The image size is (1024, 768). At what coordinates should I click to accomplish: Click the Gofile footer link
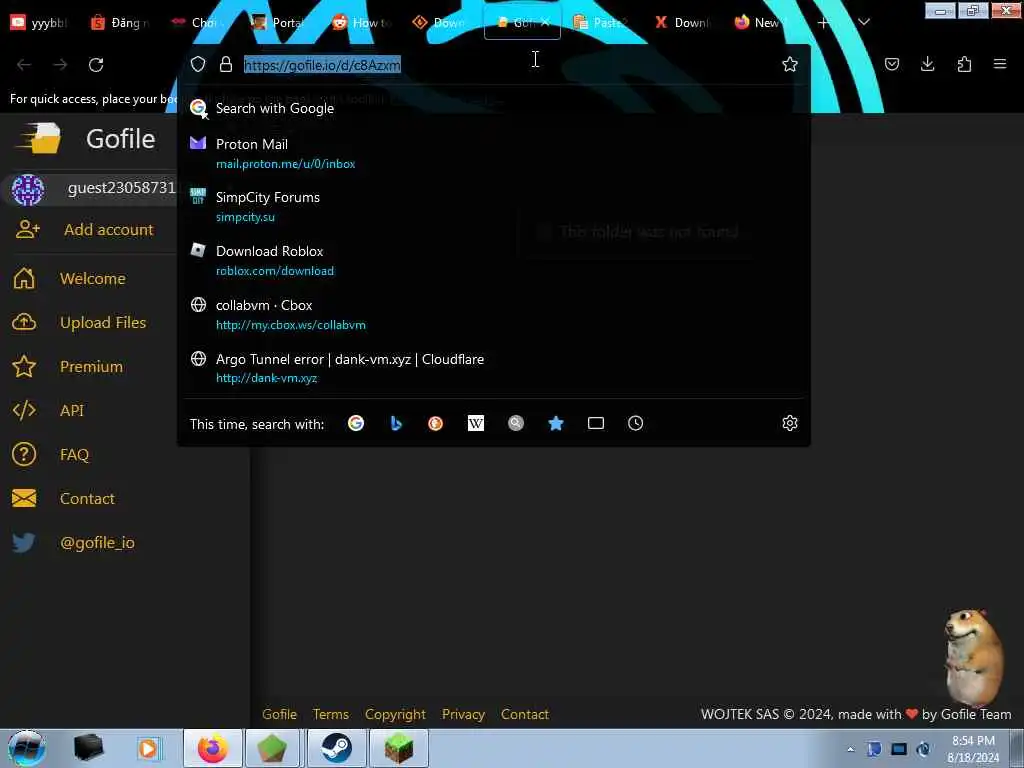pos(280,714)
